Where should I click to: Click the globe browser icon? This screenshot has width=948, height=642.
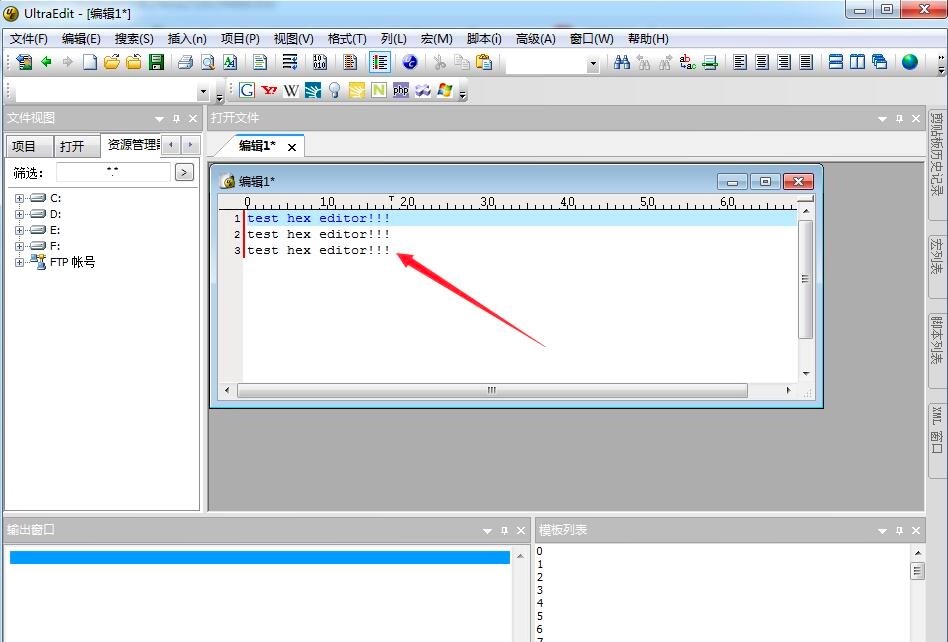pyautogui.click(x=909, y=62)
